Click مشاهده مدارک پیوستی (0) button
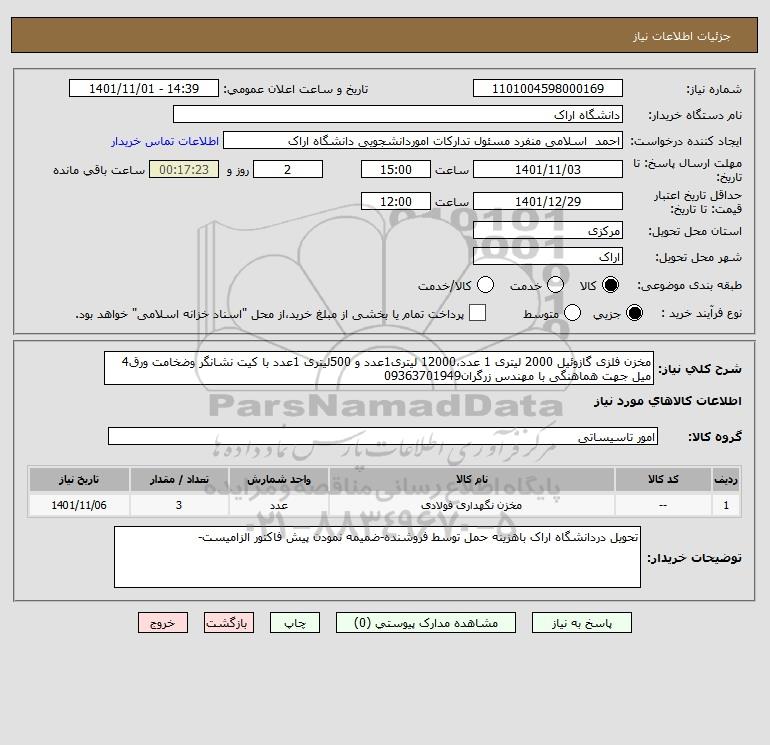 (x=426, y=623)
